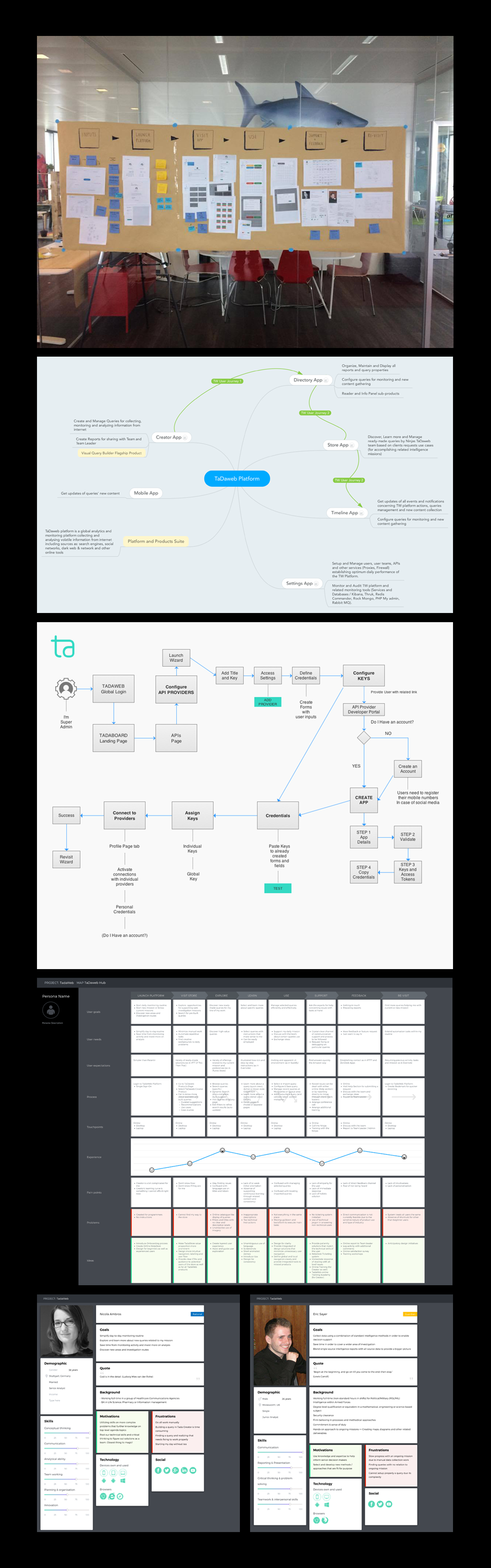Select the FEEDBACK column header in journey map
The width and height of the screenshot is (491, 1568).
click(359, 995)
